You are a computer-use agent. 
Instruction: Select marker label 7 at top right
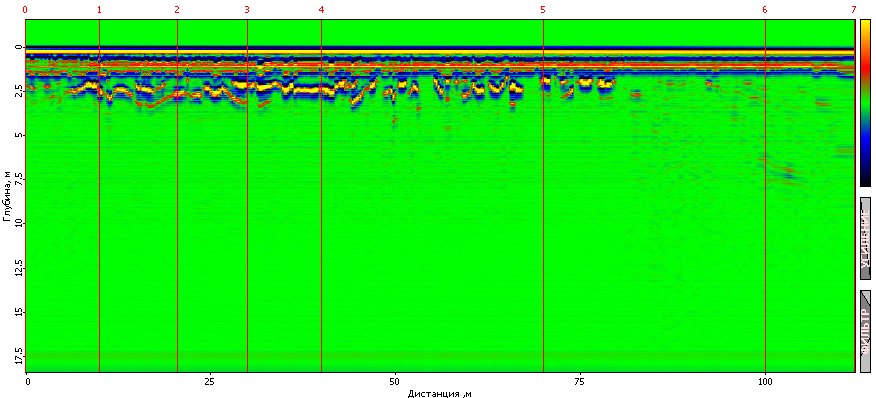(x=854, y=10)
